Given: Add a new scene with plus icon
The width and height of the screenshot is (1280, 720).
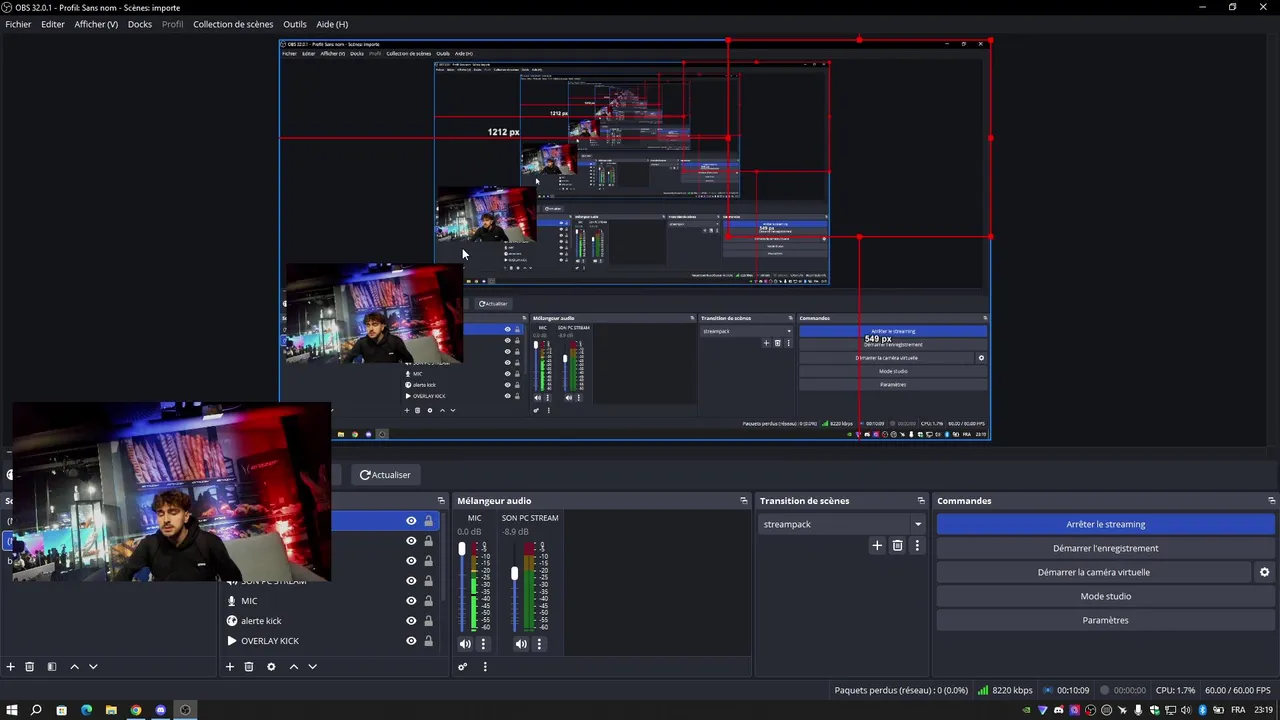Looking at the screenshot, I should pos(11,667).
